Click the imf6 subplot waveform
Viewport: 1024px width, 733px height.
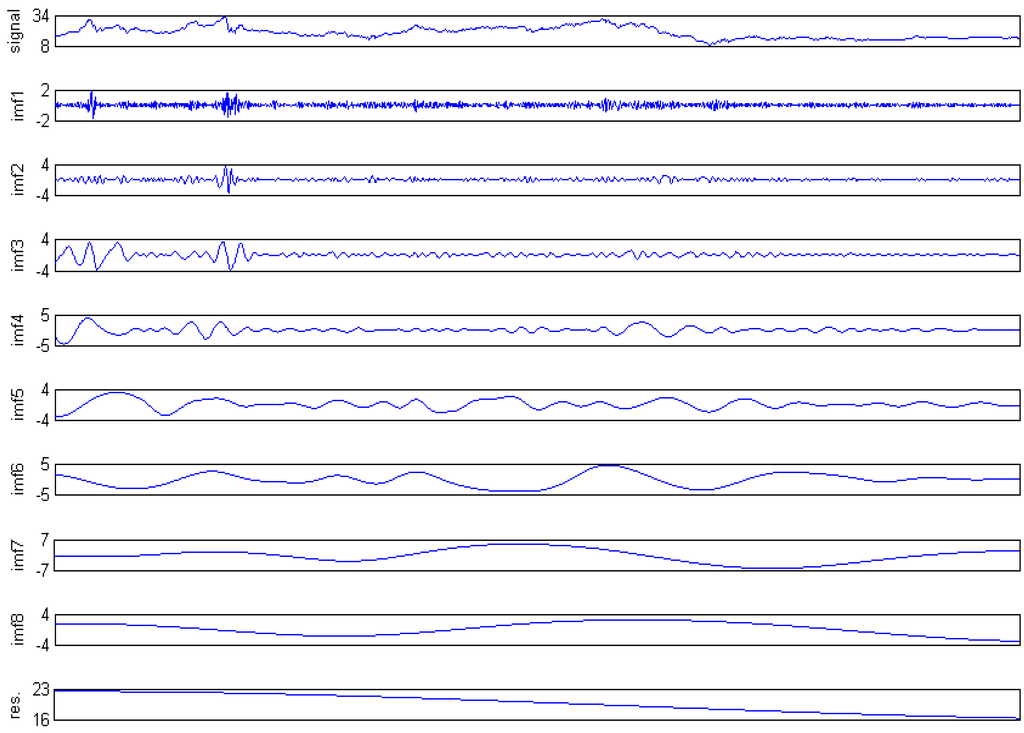tap(537, 480)
